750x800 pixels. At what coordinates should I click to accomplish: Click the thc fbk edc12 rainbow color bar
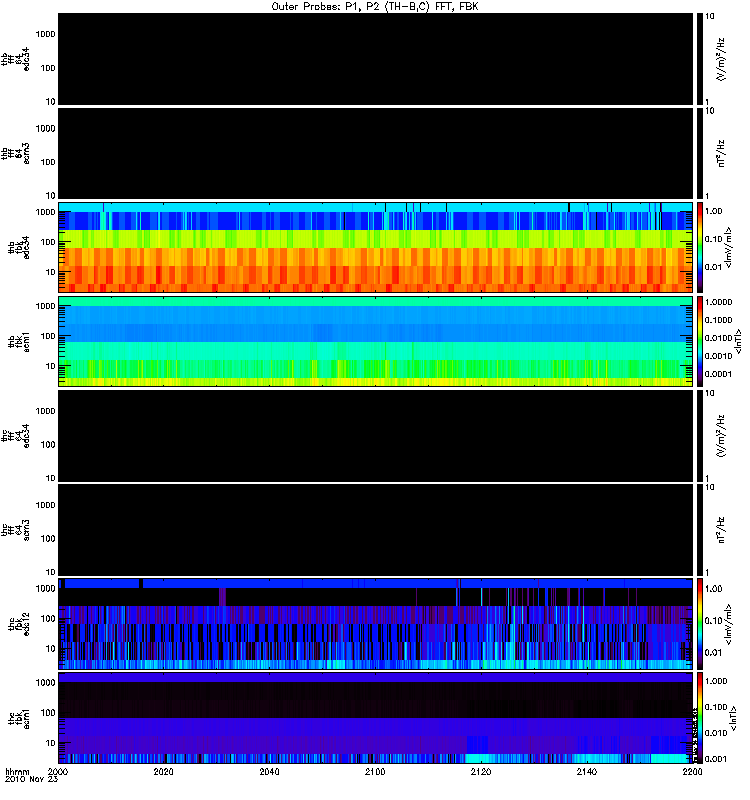699,624
